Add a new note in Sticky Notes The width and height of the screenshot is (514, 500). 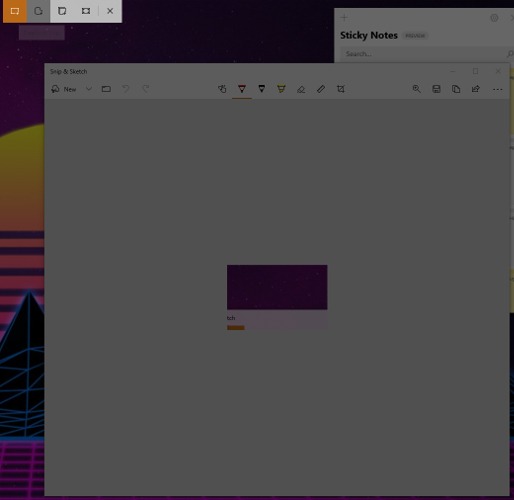(x=345, y=17)
